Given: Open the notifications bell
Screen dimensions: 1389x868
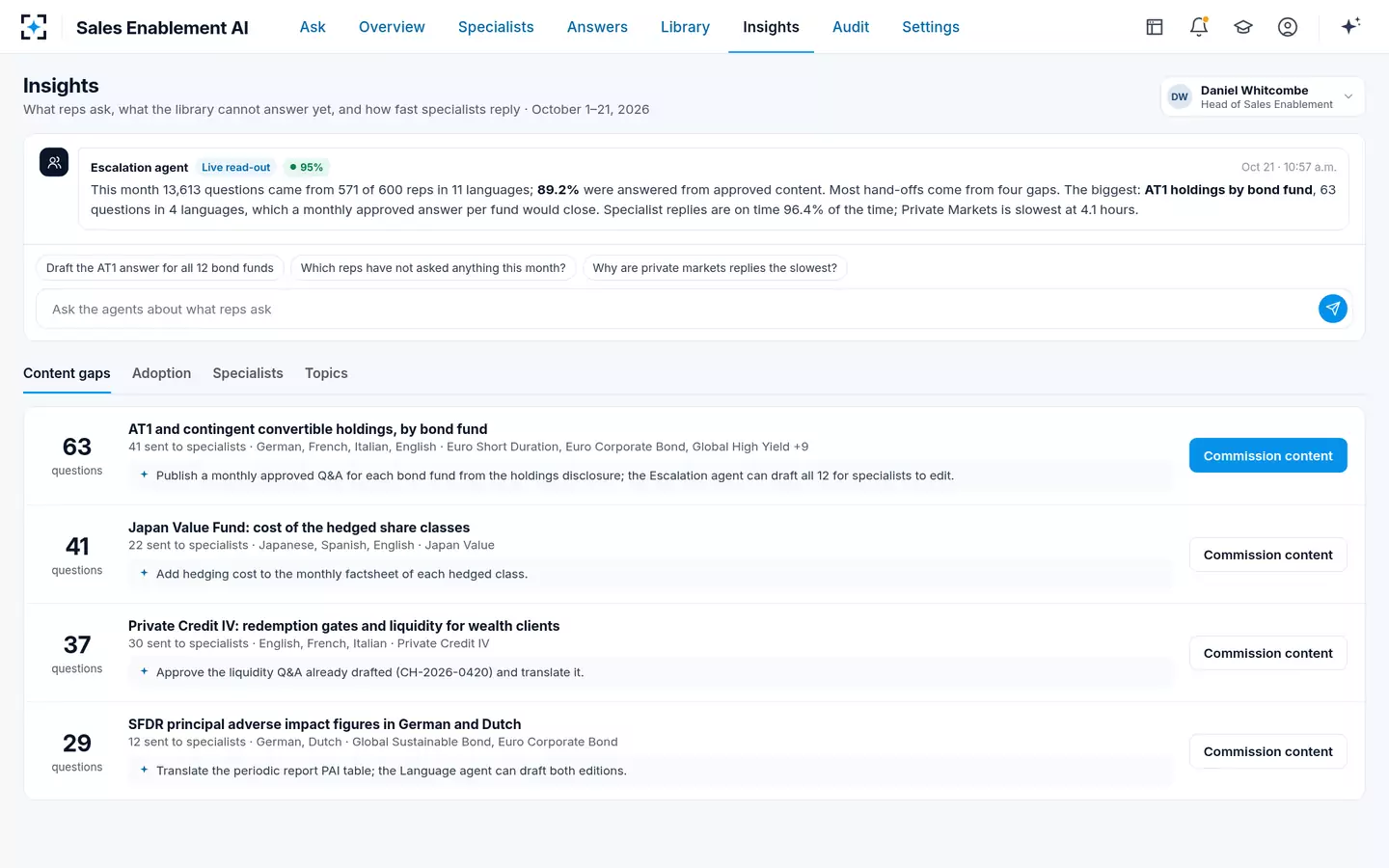Looking at the screenshot, I should (1199, 27).
